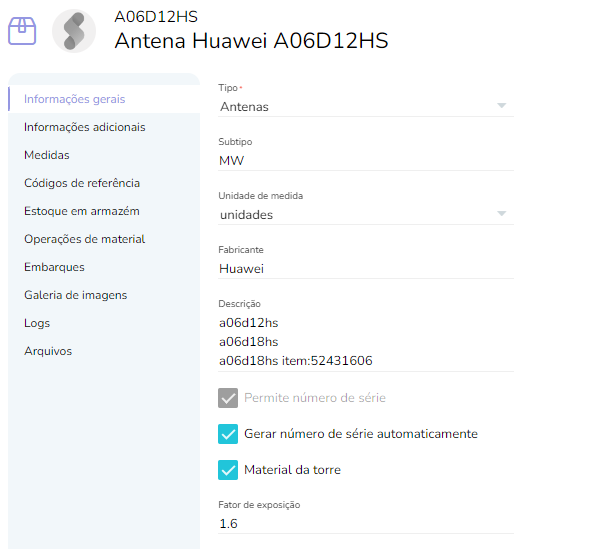
Task: Open the Tipo dropdown showing Antenas
Action: pos(366,106)
